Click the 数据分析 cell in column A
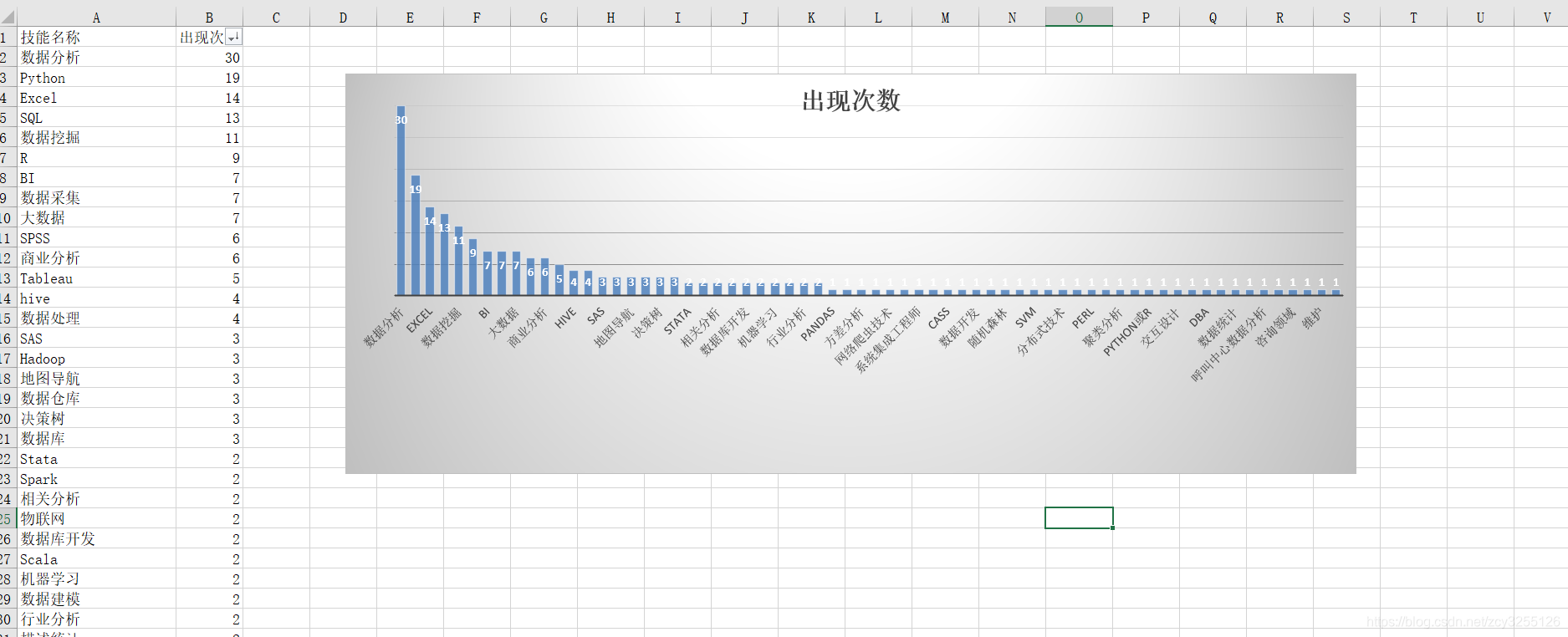Image resolution: width=1568 pixels, height=637 pixels. pyautogui.click(x=96, y=58)
